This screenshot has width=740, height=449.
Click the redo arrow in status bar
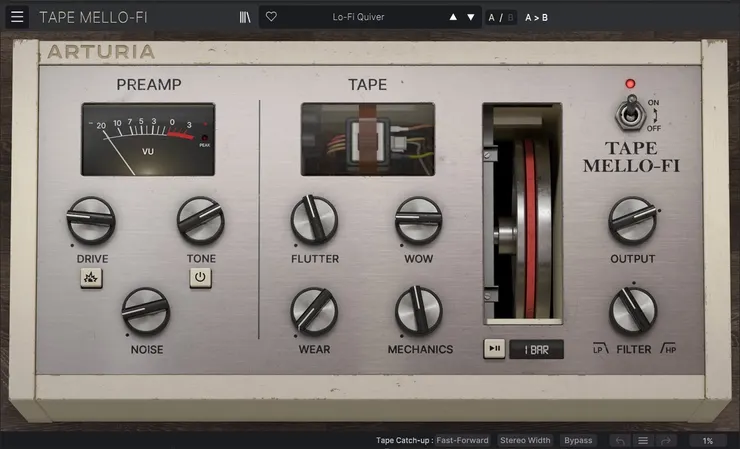(x=666, y=440)
